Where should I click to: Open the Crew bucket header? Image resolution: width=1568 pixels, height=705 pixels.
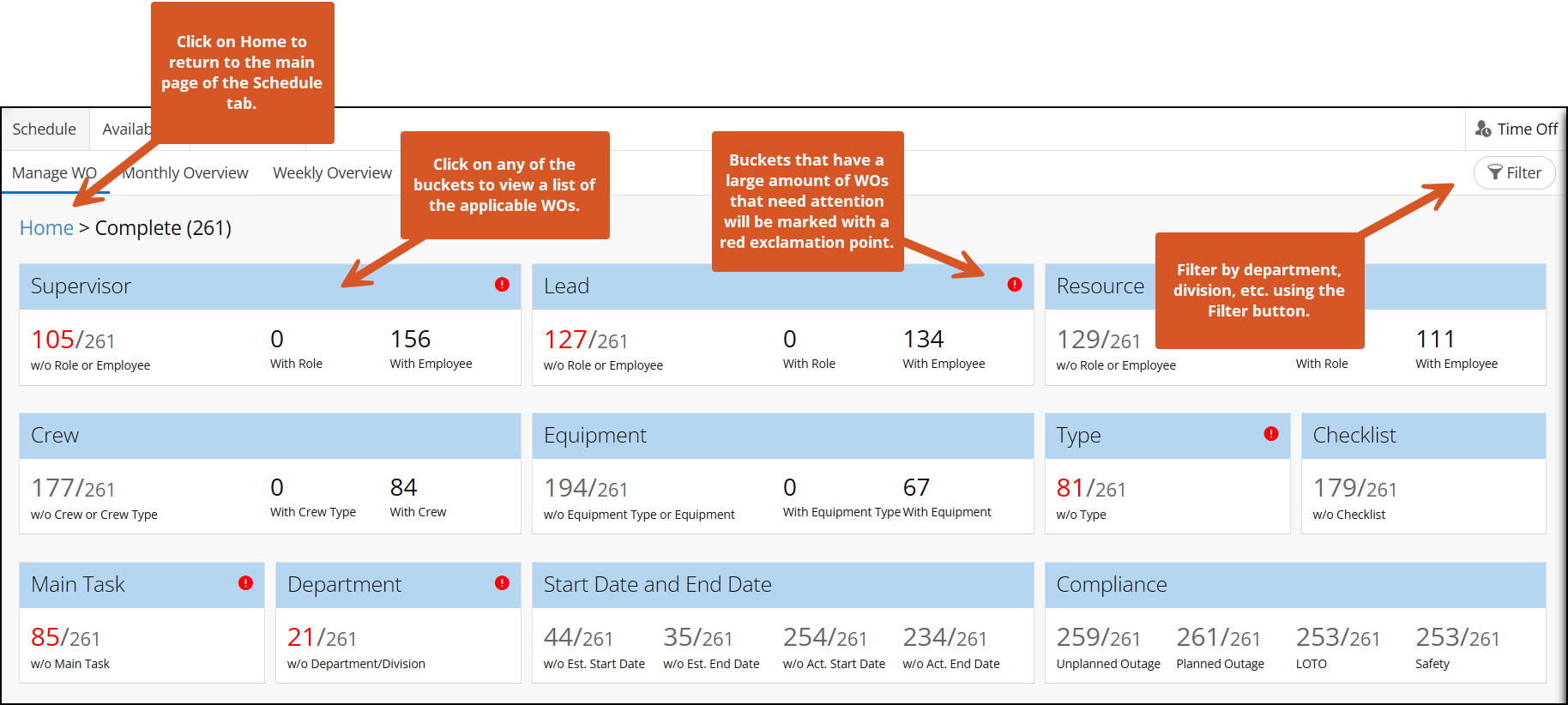pos(269,436)
